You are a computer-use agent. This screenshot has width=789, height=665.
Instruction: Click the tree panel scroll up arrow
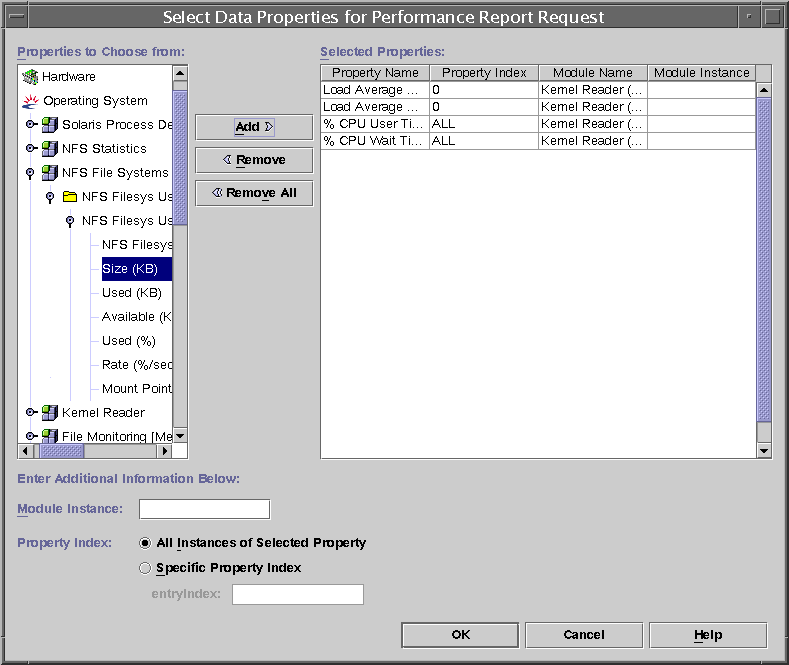tap(180, 73)
